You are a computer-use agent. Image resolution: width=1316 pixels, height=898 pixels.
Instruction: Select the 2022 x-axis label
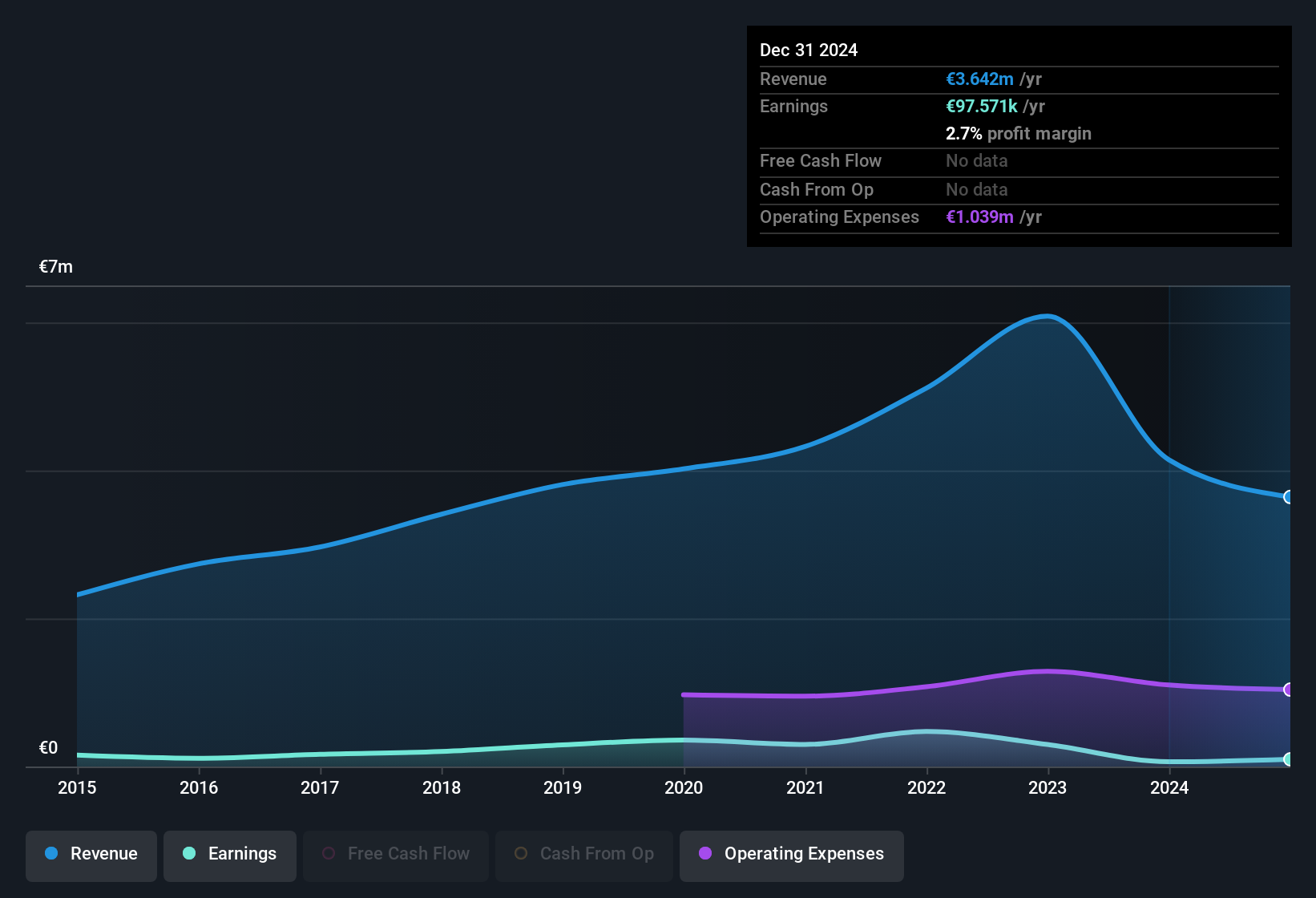(x=926, y=788)
